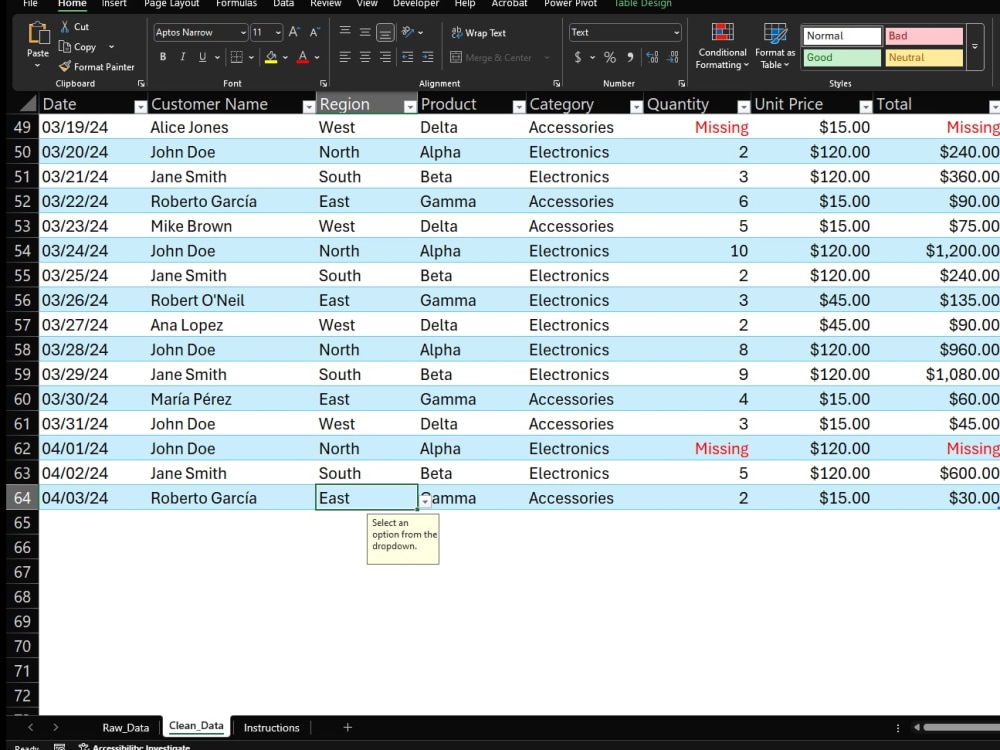The height and width of the screenshot is (750, 1000).
Task: Toggle Bold formatting
Action: click(x=163, y=57)
